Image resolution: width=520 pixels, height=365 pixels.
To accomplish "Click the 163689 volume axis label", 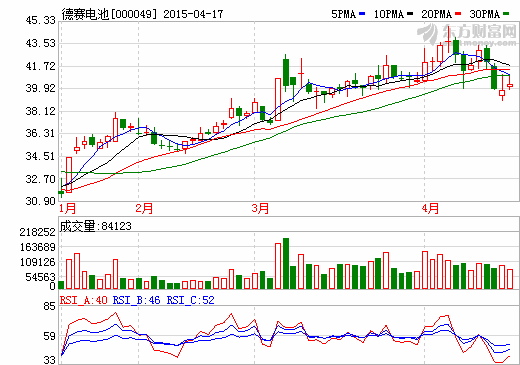I will [37, 247].
